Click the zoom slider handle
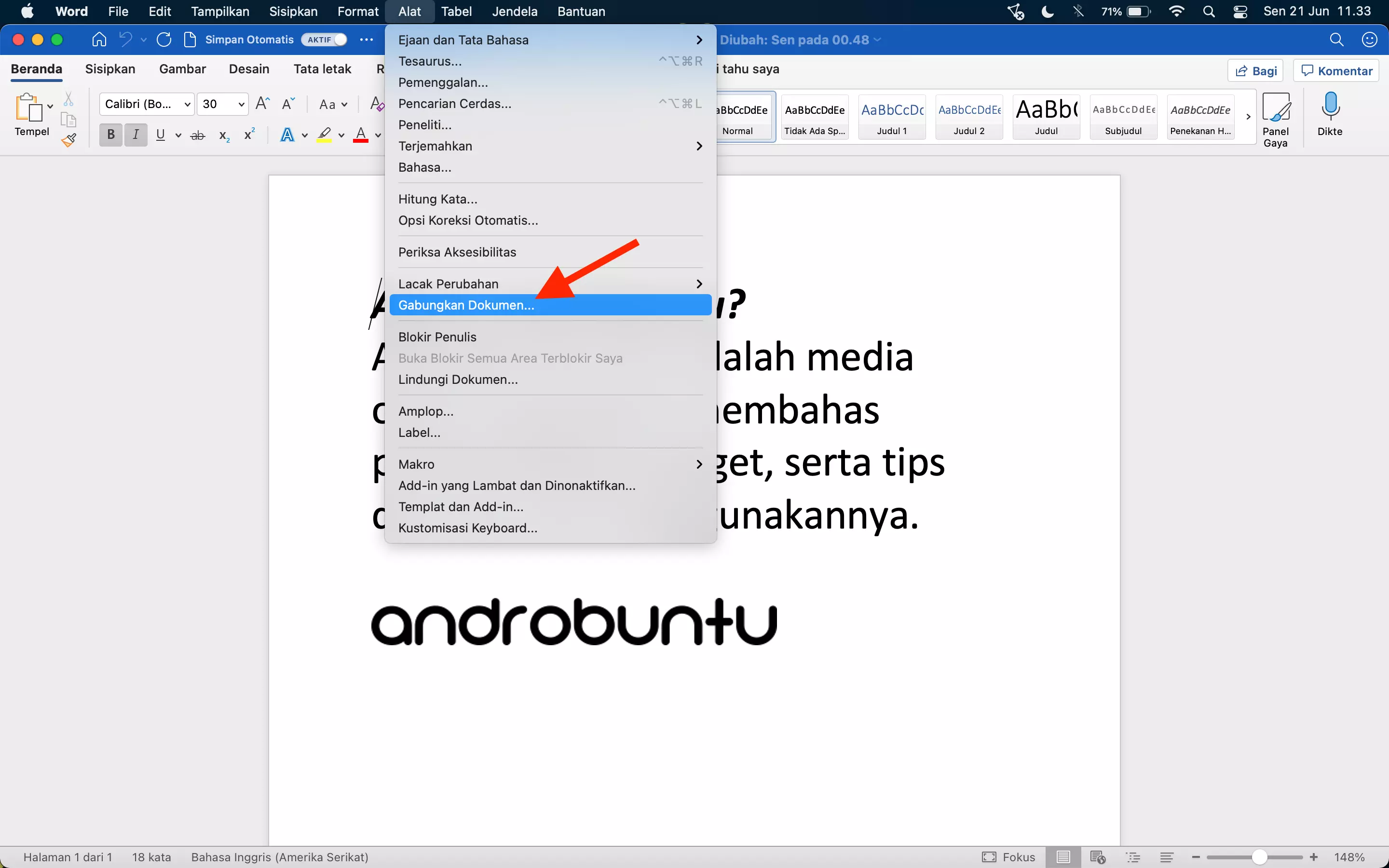This screenshot has height=868, width=1389. pos(1259,857)
